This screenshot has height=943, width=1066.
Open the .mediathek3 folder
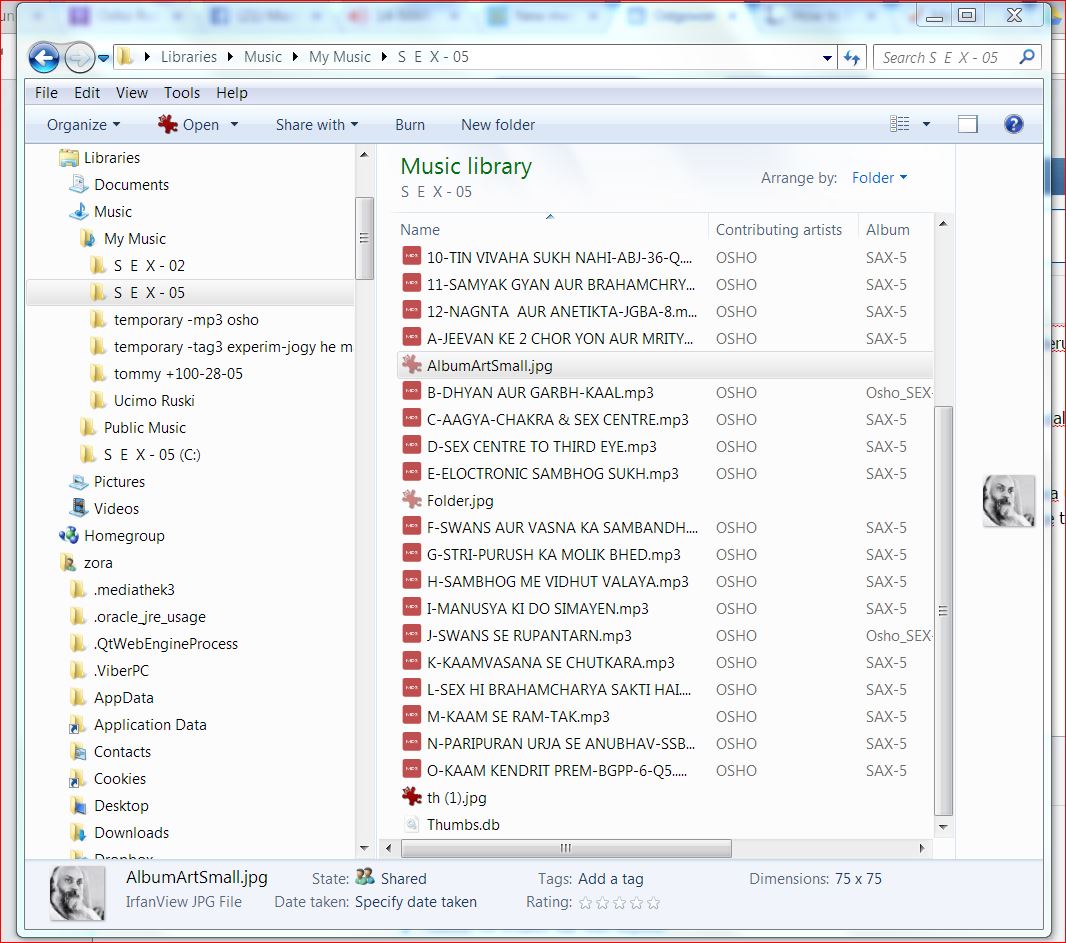[x=134, y=589]
